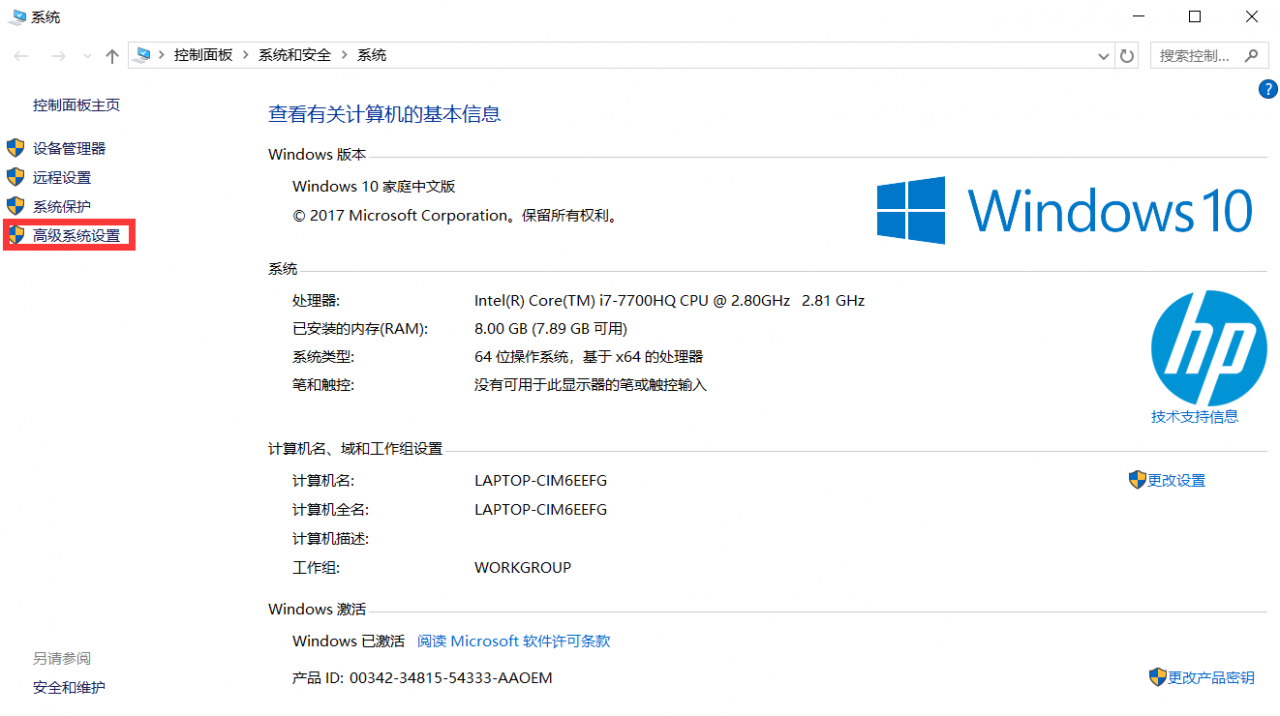Screen dimensions: 1280x716
Task: Select 系统 in the breadcrumb
Action: 372,55
